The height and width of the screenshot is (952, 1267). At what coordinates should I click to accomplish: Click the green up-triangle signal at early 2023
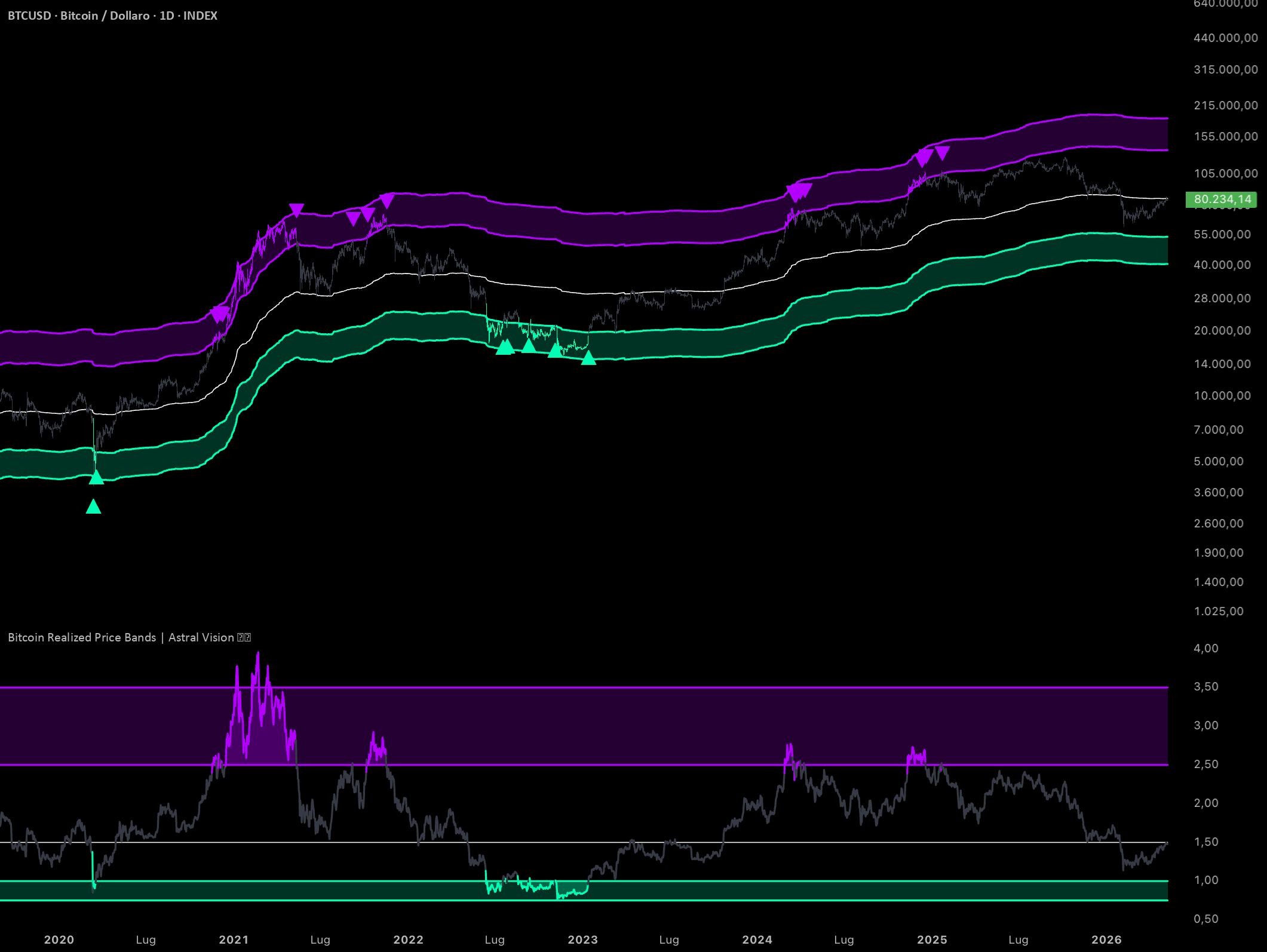pos(588,357)
